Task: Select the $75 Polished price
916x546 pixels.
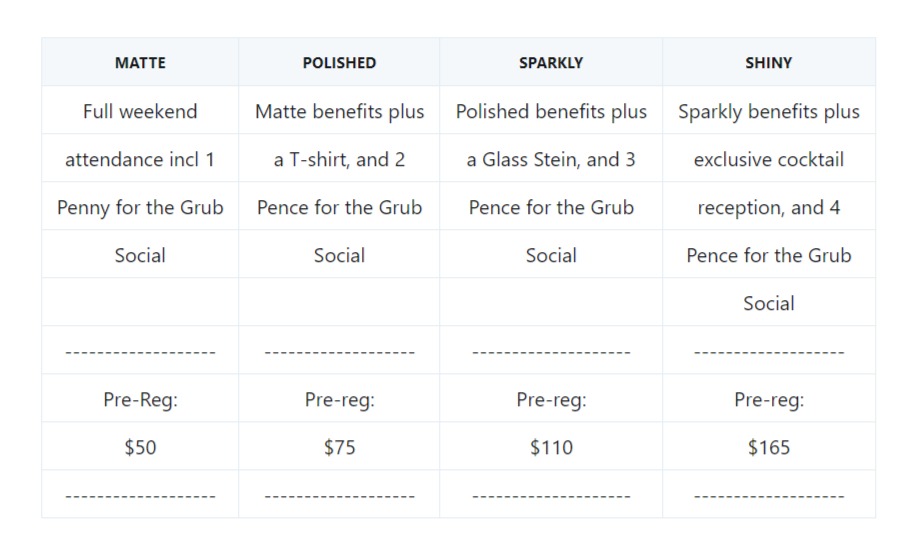Action: point(339,447)
